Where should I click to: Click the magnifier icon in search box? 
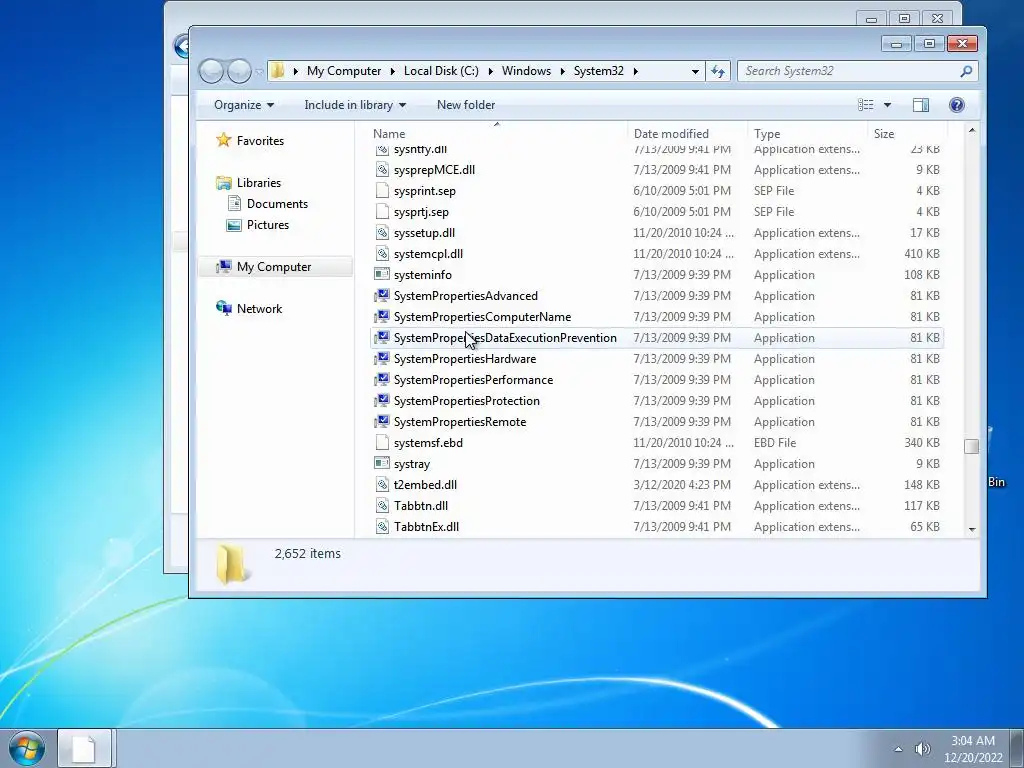pos(966,71)
